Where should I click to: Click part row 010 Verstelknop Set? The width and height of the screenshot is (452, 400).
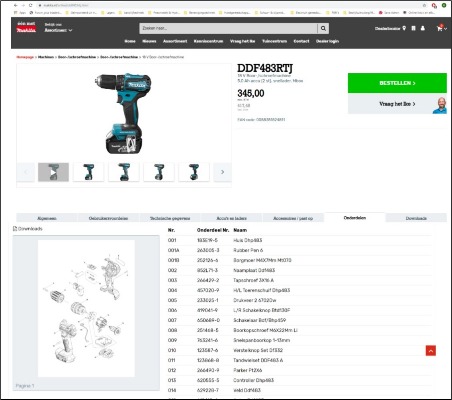pos(300,350)
